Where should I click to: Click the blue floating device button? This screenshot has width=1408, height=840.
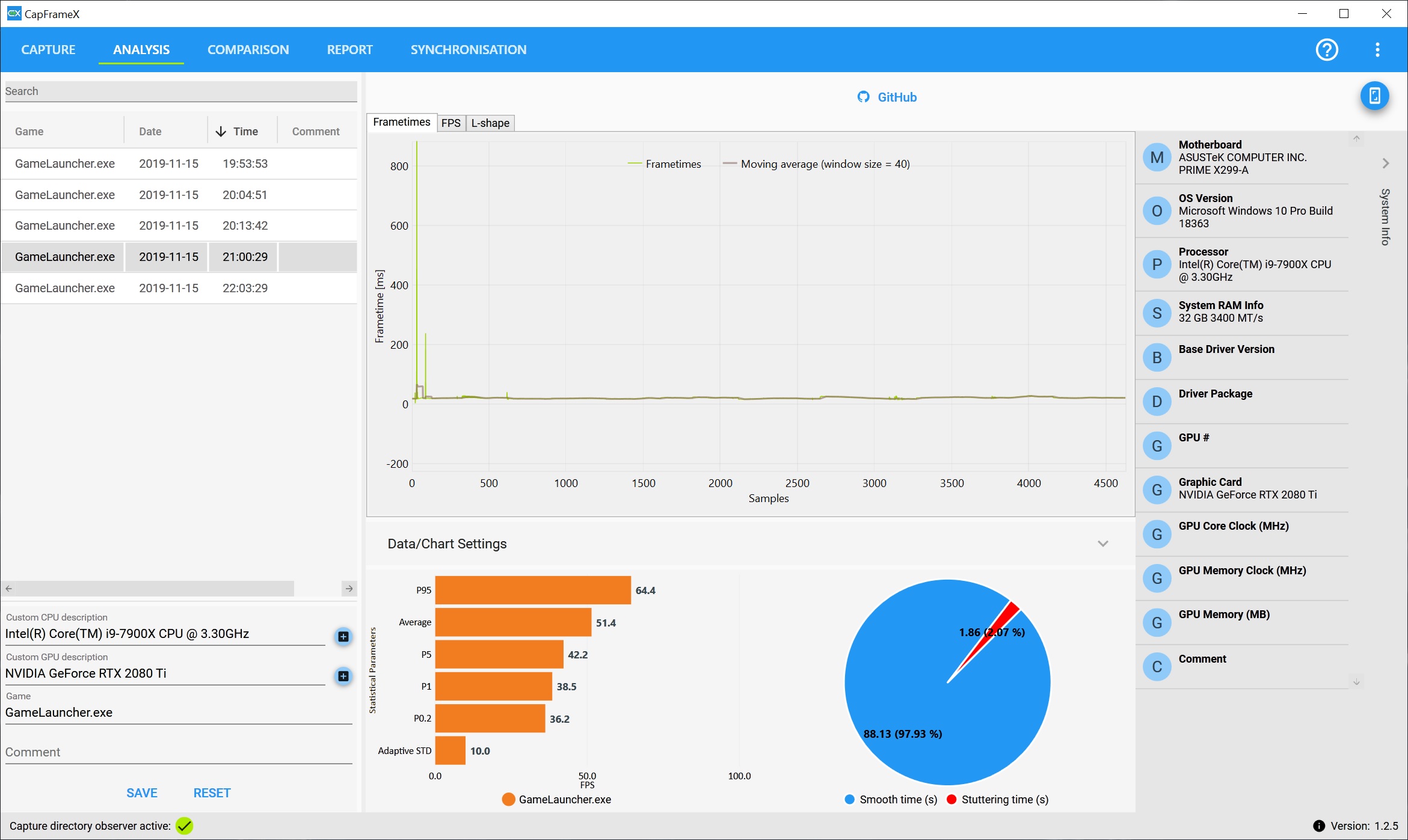1374,96
